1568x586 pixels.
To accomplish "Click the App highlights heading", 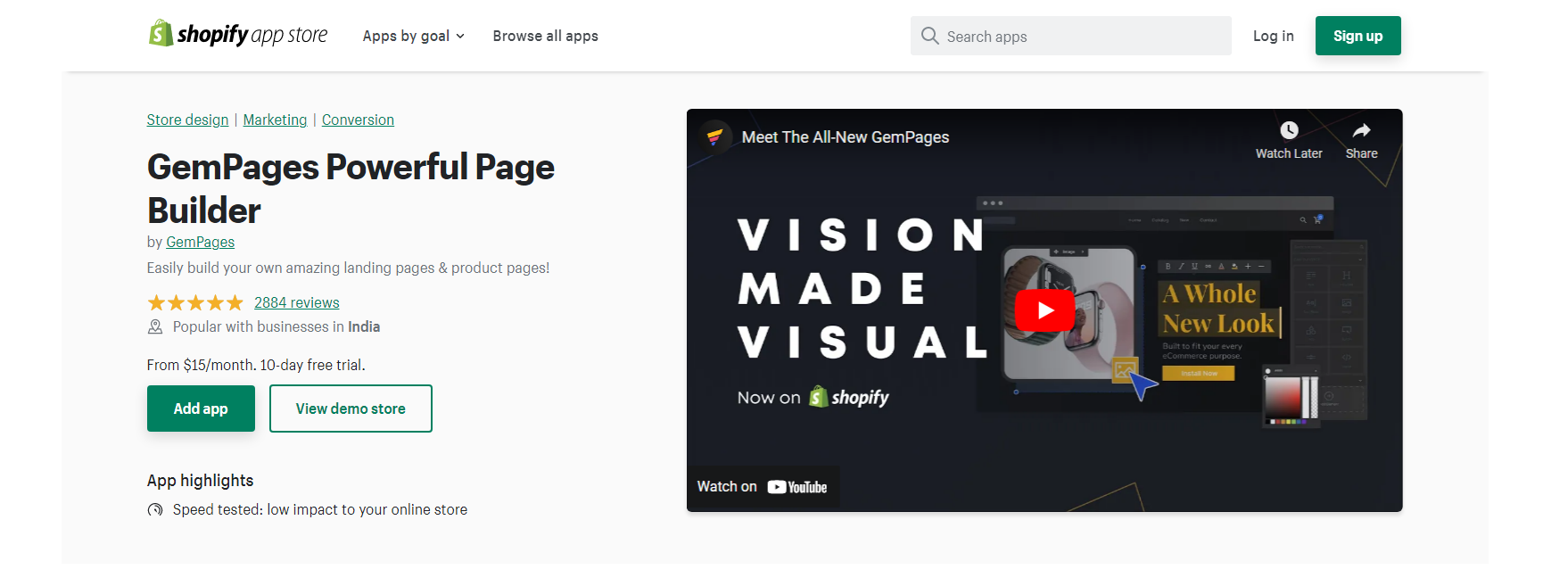I will (x=201, y=481).
